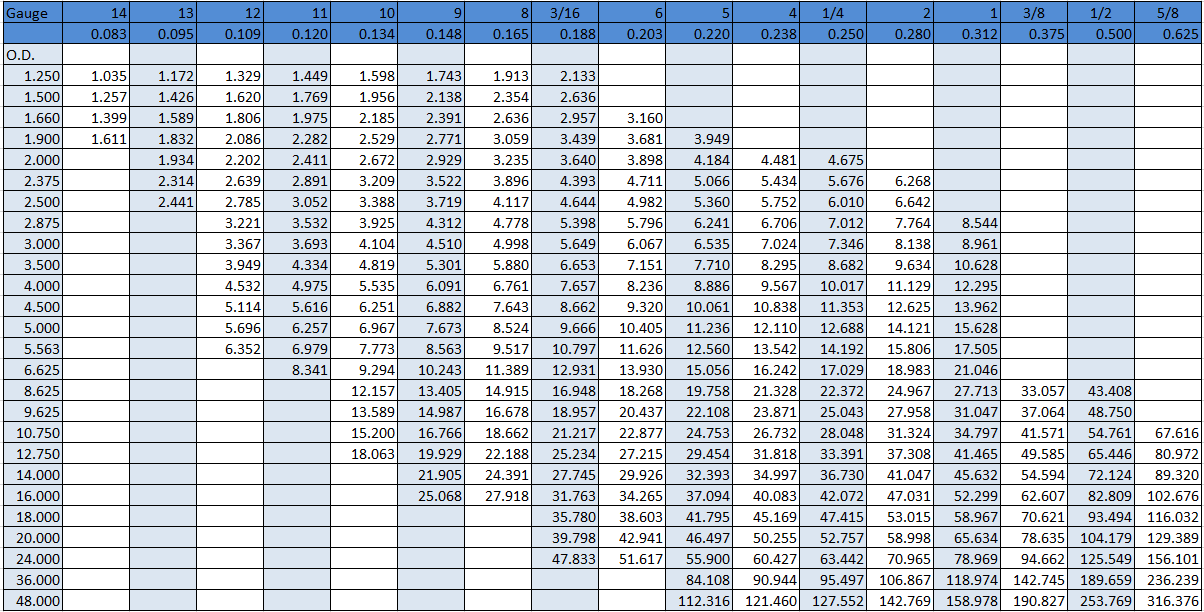Click value 8.544 in gauge 1 column
The width and height of the screenshot is (1204, 612).
(x=966, y=223)
